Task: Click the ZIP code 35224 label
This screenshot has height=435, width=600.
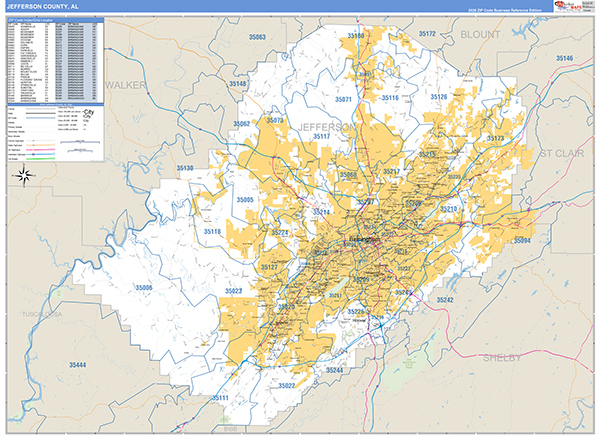Action: click(280, 233)
